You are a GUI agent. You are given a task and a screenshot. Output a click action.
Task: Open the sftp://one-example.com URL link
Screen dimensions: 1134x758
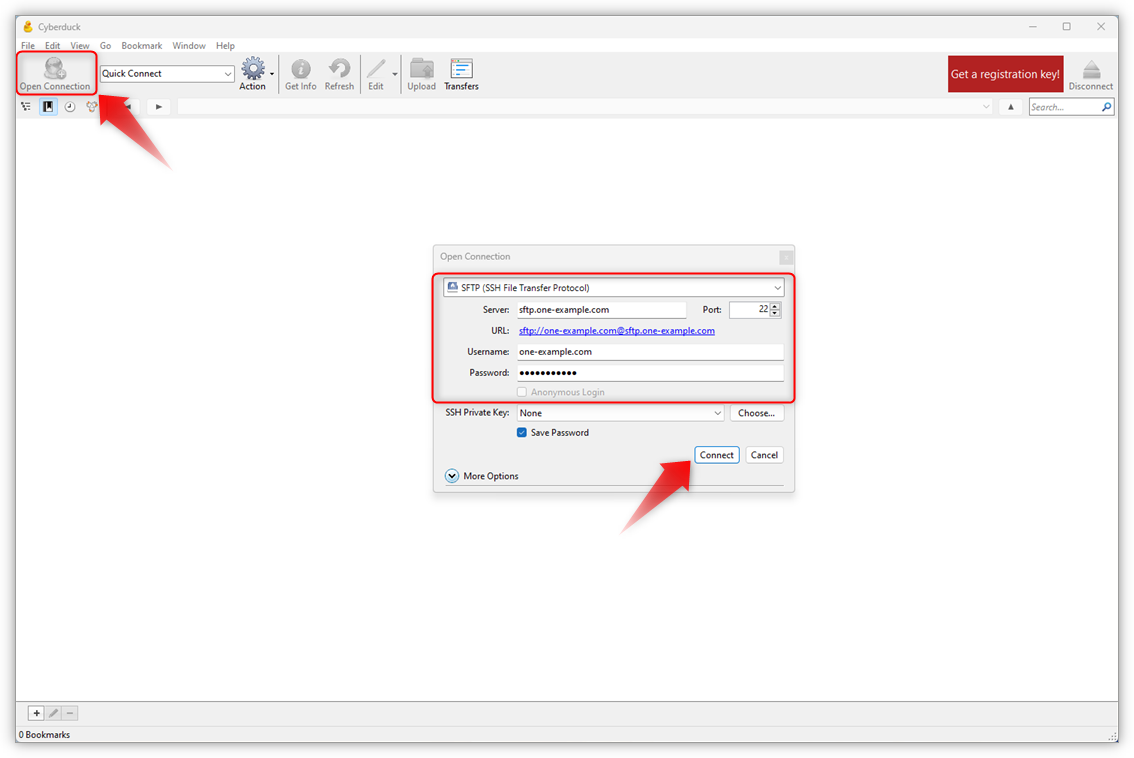617,331
